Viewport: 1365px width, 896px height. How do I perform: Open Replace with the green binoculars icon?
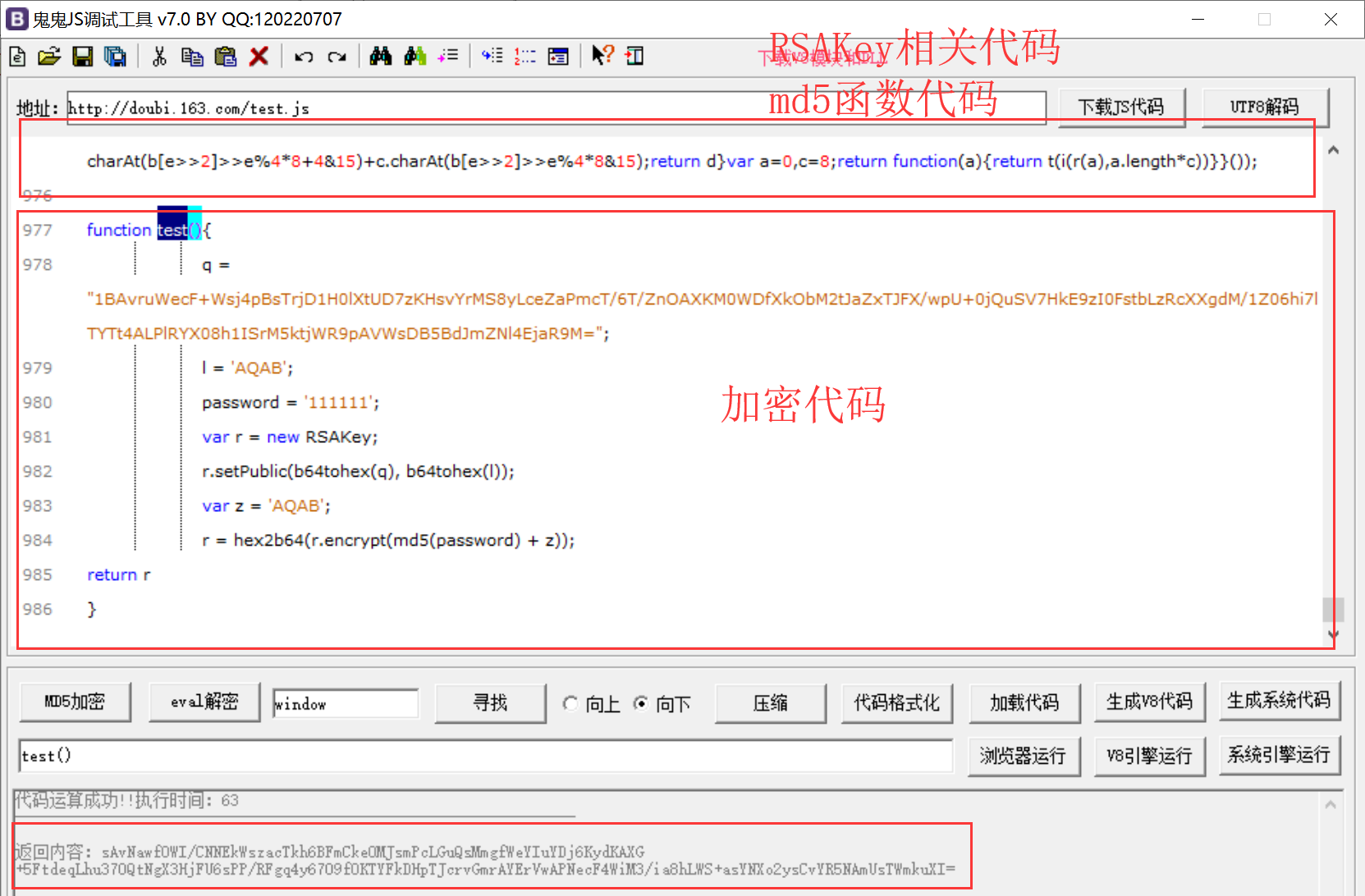click(415, 57)
